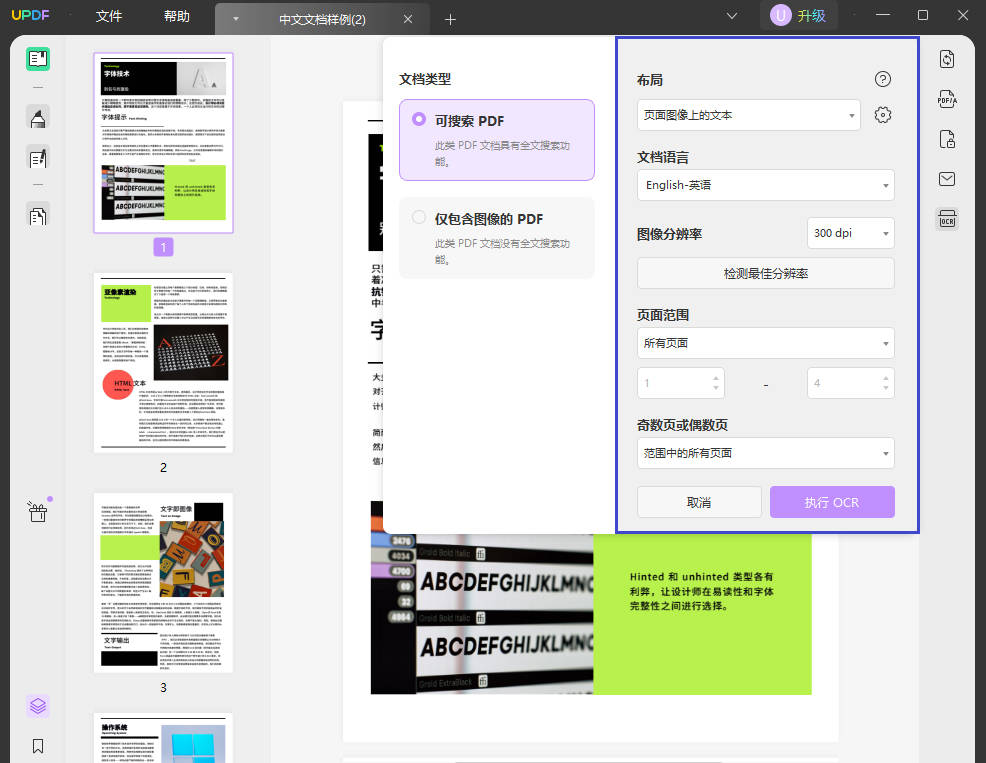Select the OCR tool in right sidebar
The width and height of the screenshot is (986, 763).
946,218
